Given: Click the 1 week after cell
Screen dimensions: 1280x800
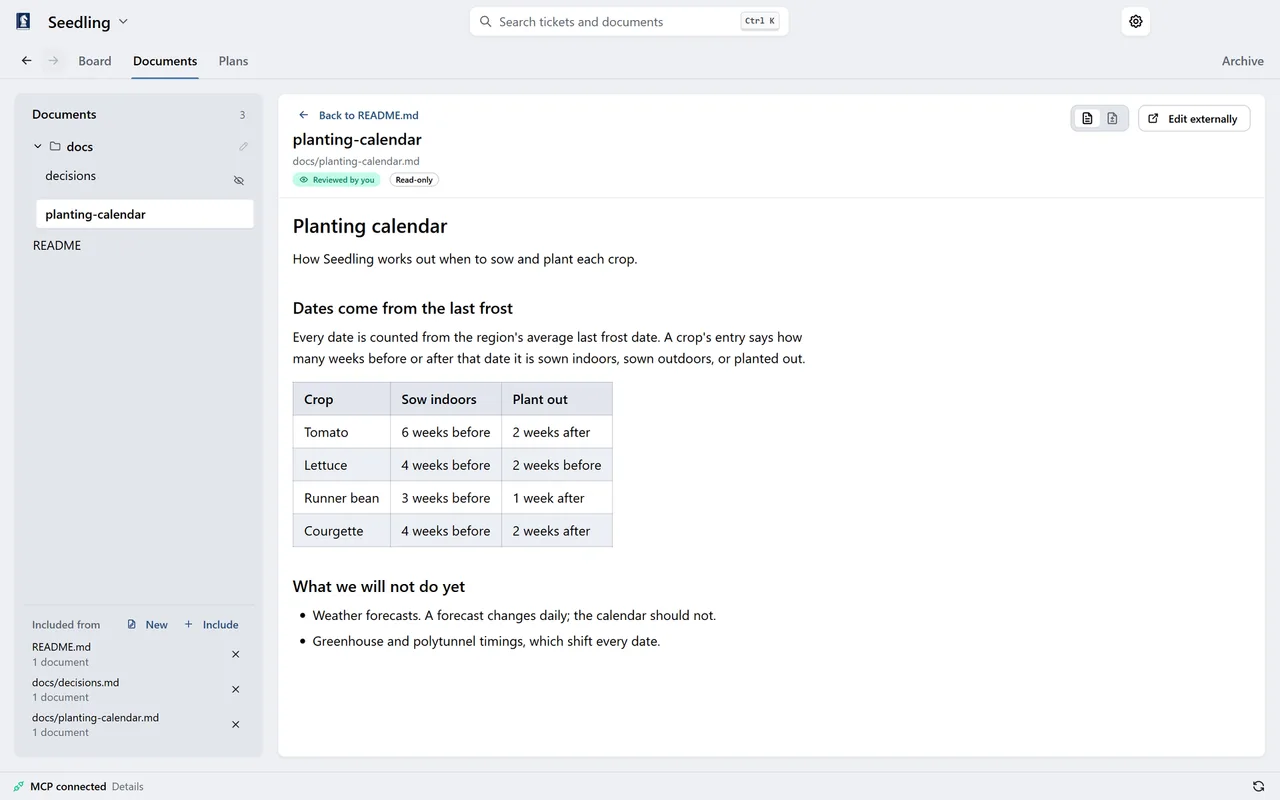Looking at the screenshot, I should [557, 498].
